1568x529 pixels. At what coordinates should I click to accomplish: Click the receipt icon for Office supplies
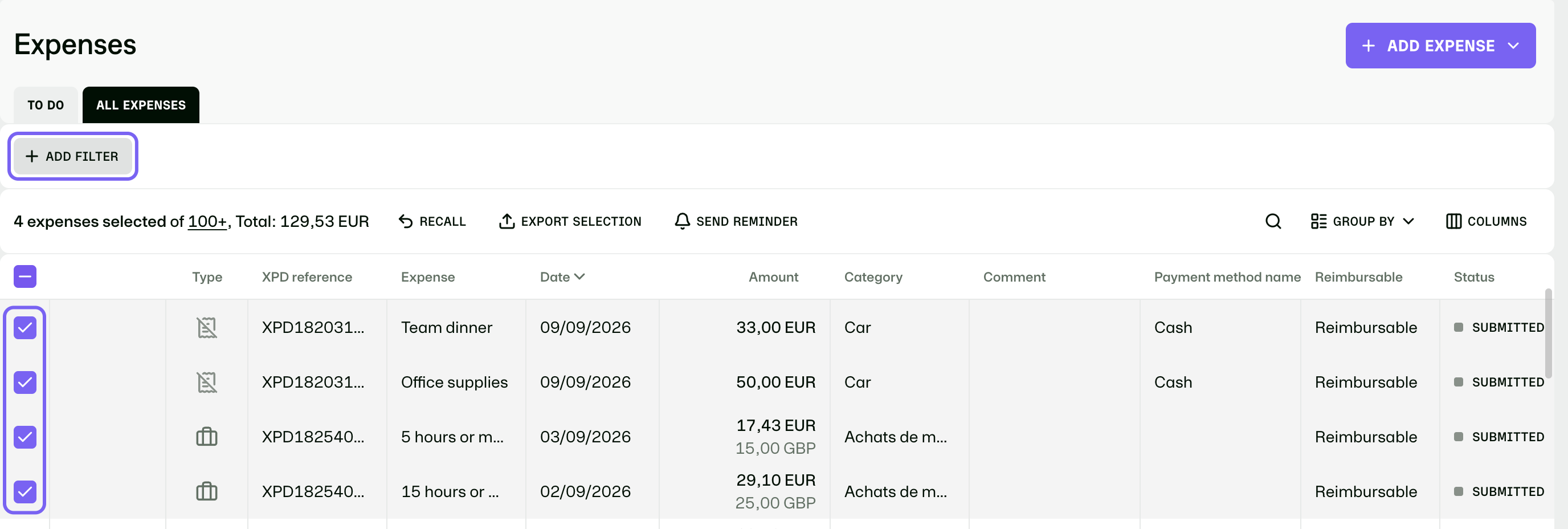click(206, 382)
